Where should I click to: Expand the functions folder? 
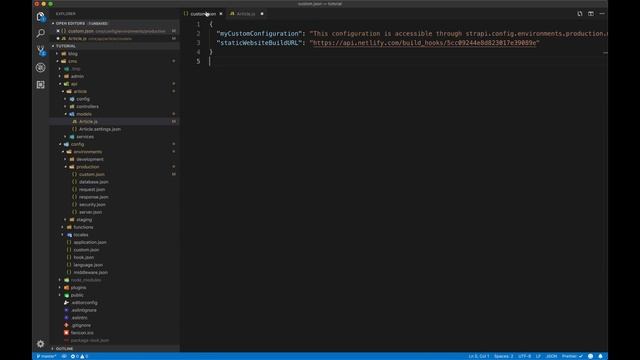tap(83, 227)
